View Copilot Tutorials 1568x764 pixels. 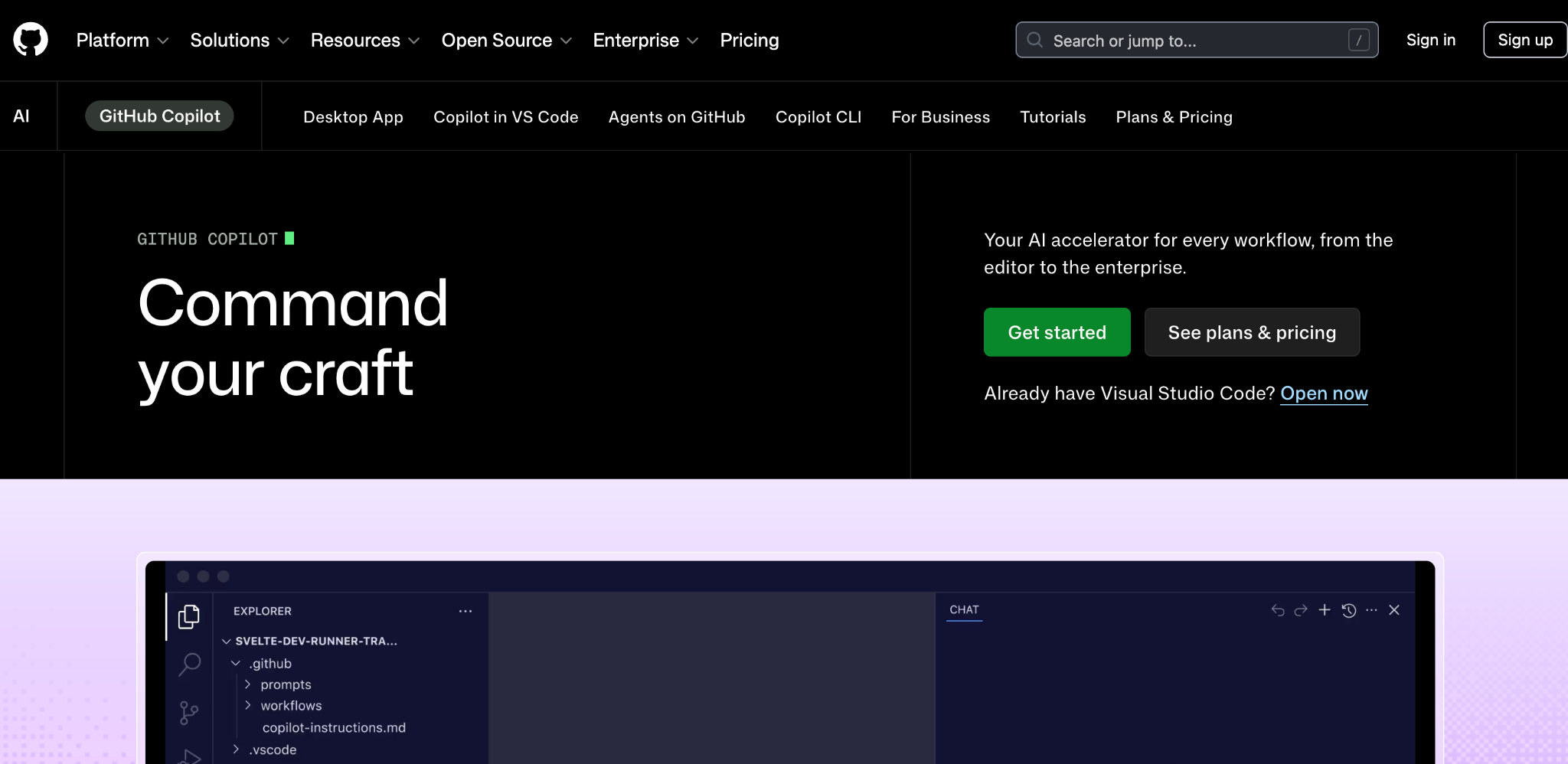coord(1053,117)
